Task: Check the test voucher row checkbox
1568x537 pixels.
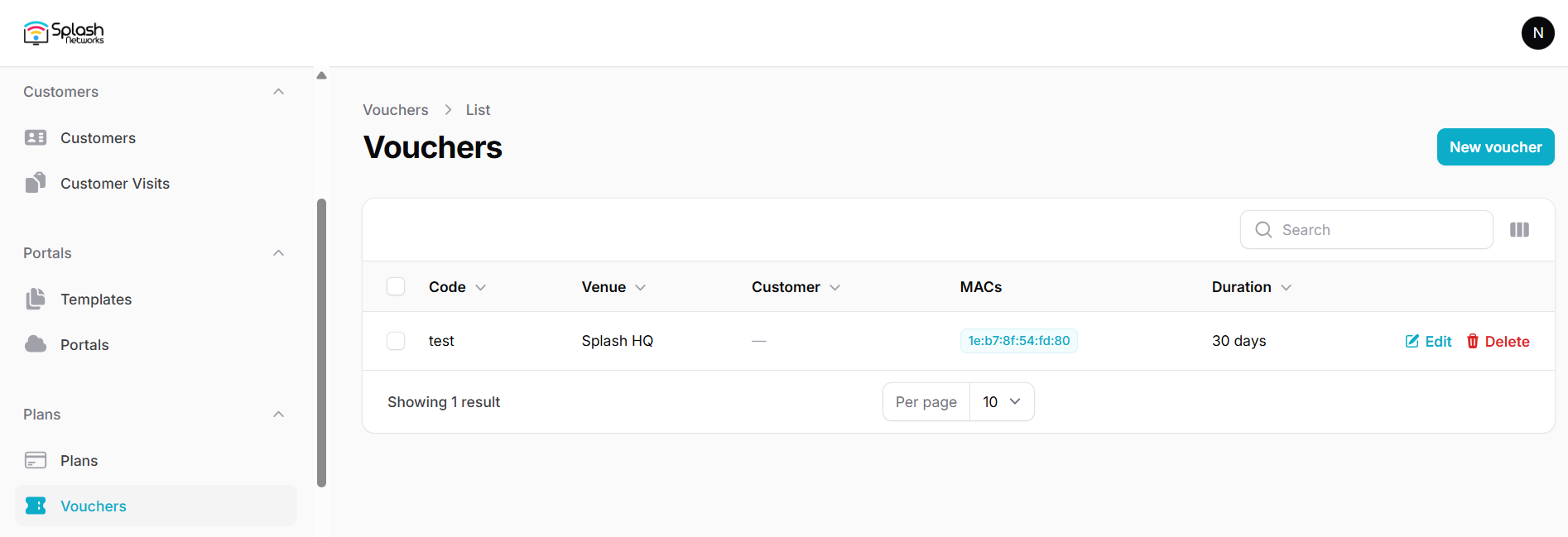Action: (396, 341)
